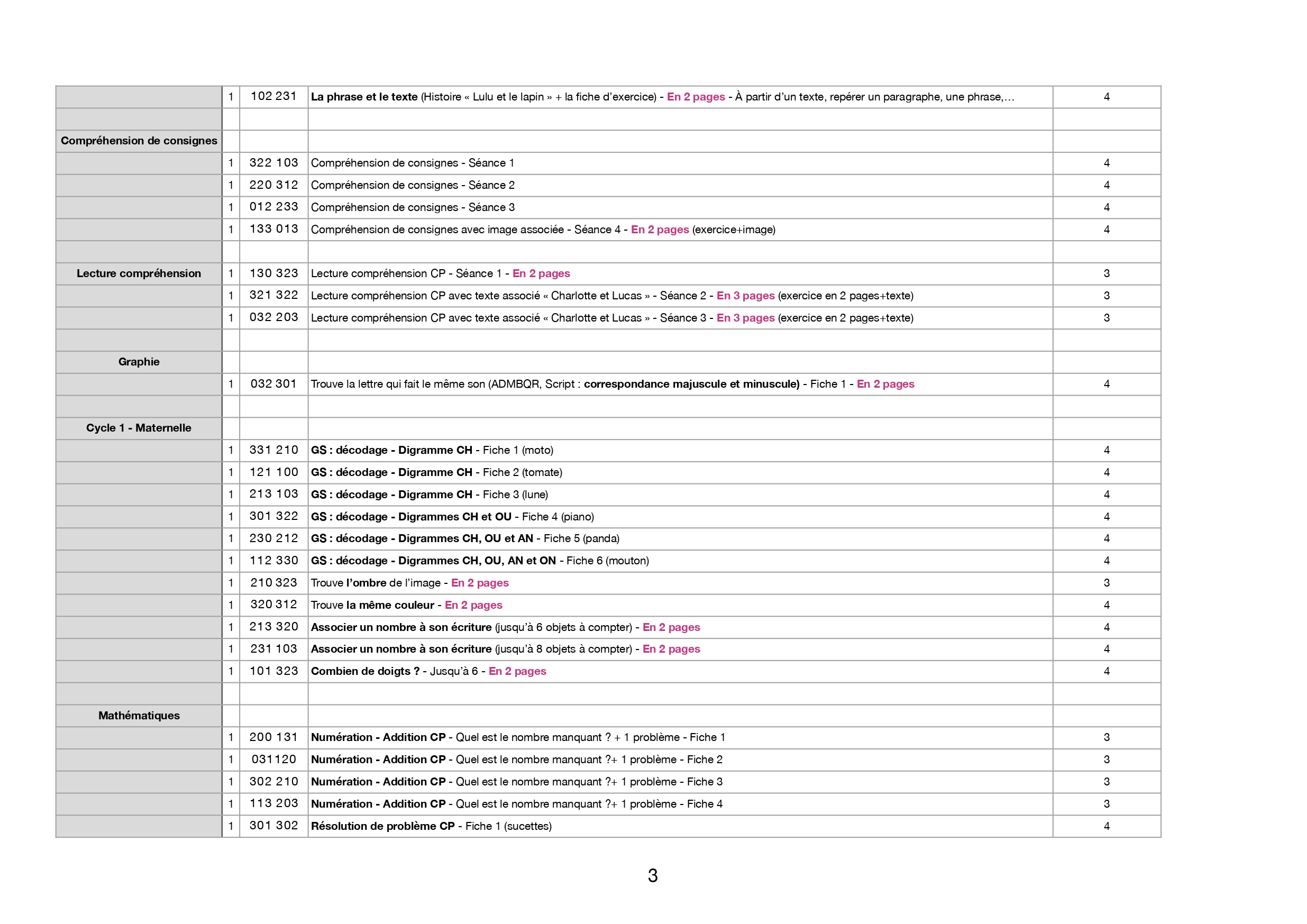Select 'Compréhension de consignes - Séance 2' row text
The height and width of the screenshot is (924, 1307).
click(x=412, y=185)
